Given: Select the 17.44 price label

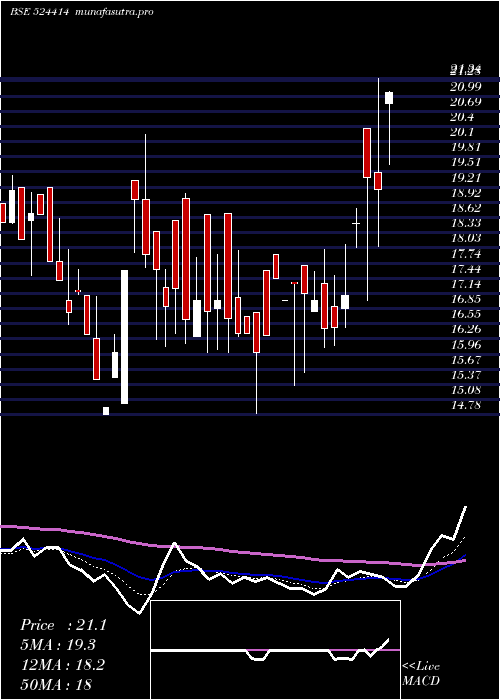Looking at the screenshot, I should pyautogui.click(x=466, y=269).
